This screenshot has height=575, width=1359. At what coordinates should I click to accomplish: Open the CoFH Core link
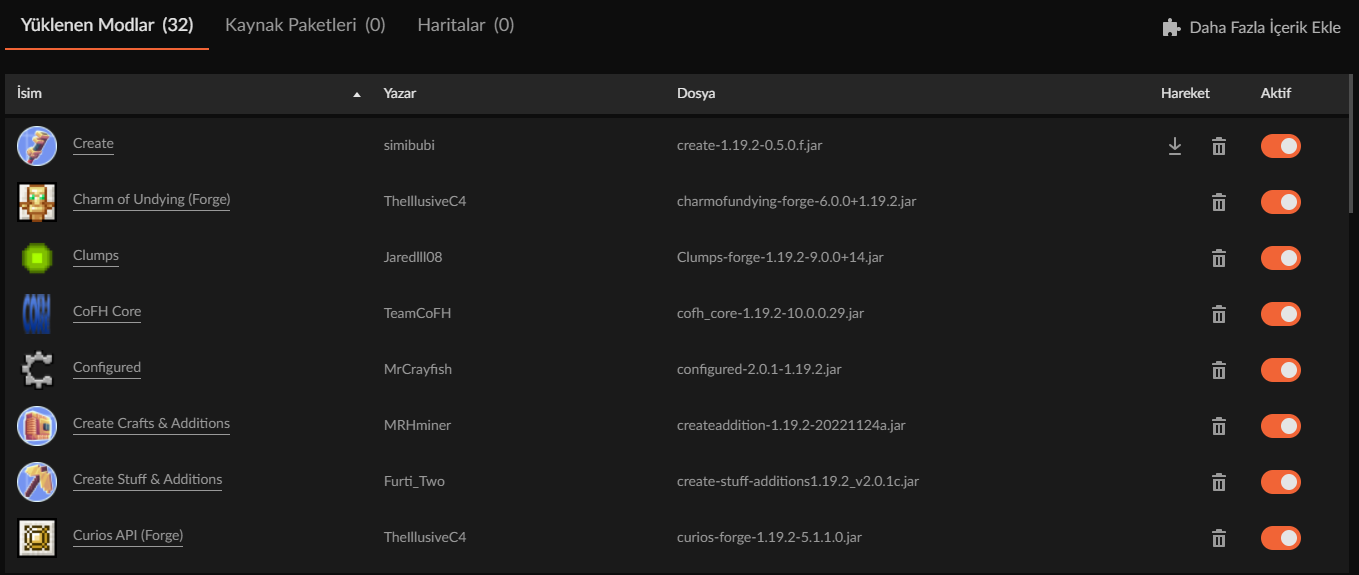point(107,311)
